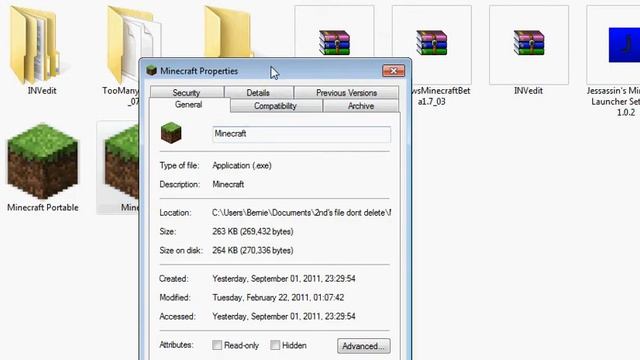Enable the Read-only attribute checkbox
This screenshot has height=360, width=640.
(217, 345)
